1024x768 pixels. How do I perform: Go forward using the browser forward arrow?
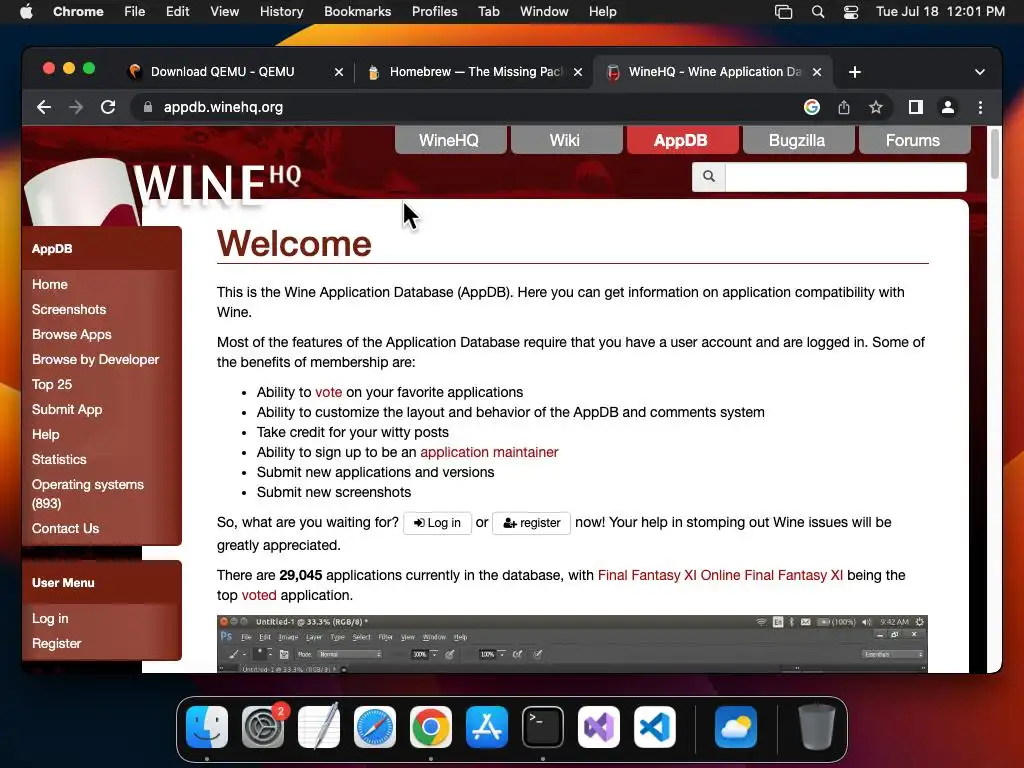(x=76, y=107)
